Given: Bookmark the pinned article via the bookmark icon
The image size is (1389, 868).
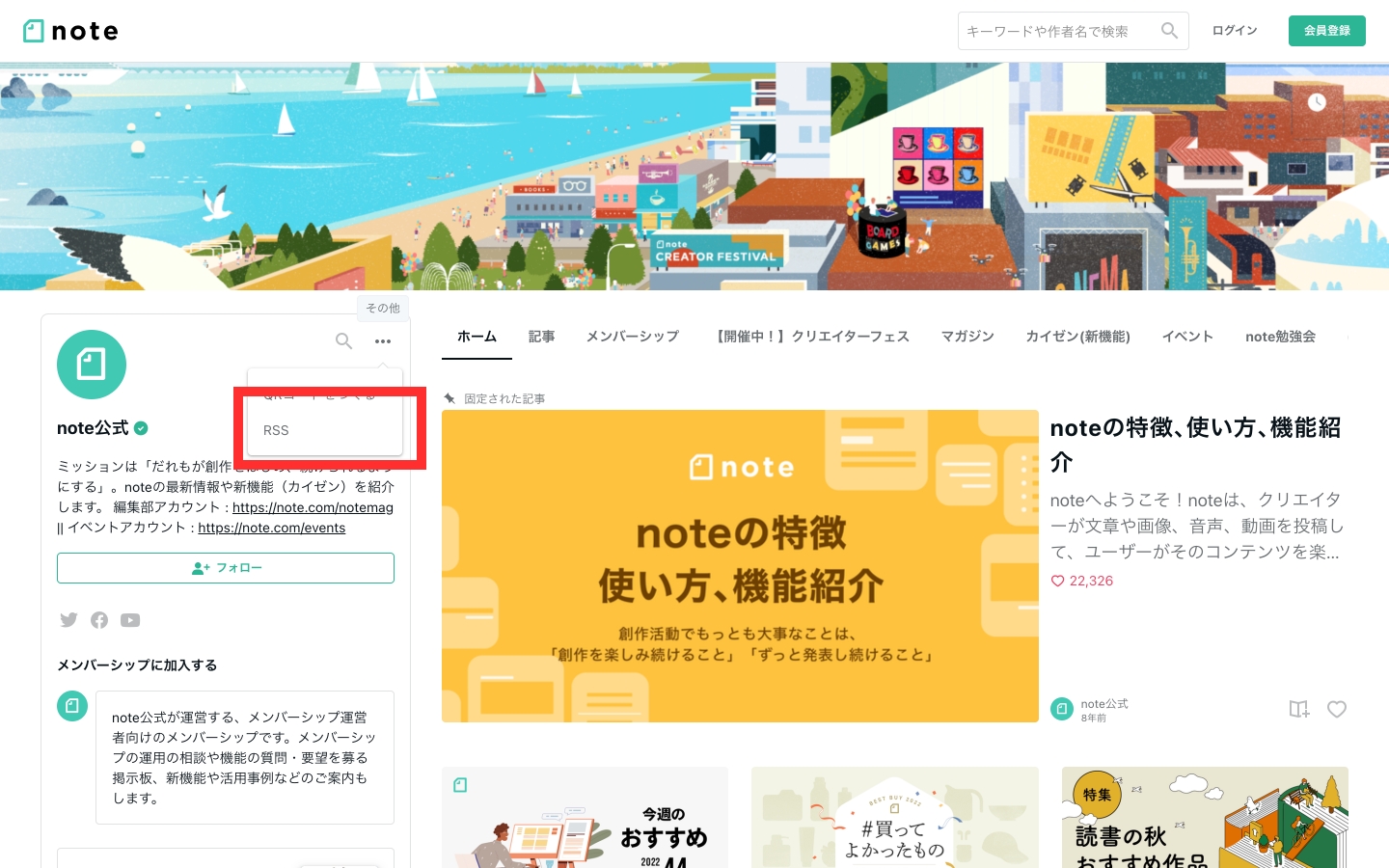Looking at the screenshot, I should (1299, 710).
